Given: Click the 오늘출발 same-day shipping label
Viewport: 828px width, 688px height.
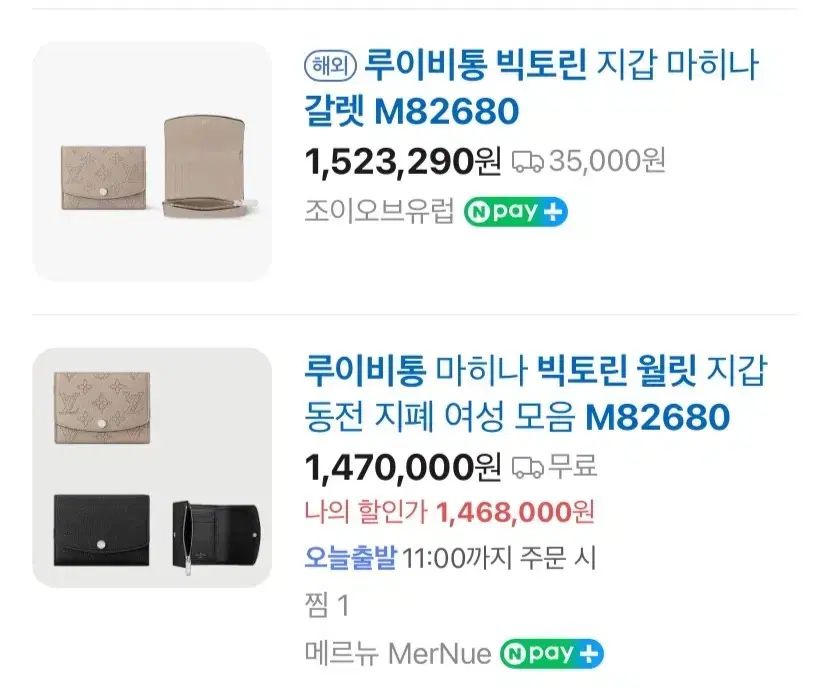Looking at the screenshot, I should 351,559.
